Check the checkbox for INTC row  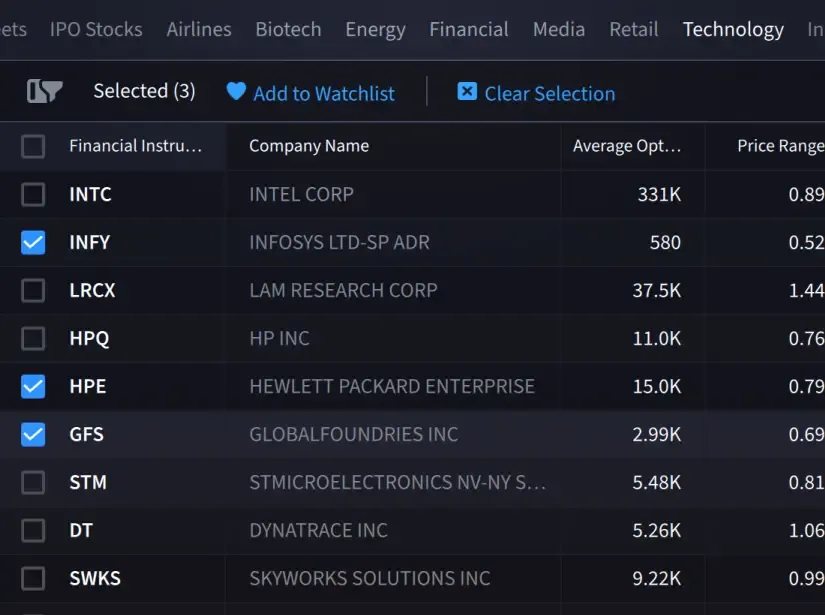(x=32, y=194)
